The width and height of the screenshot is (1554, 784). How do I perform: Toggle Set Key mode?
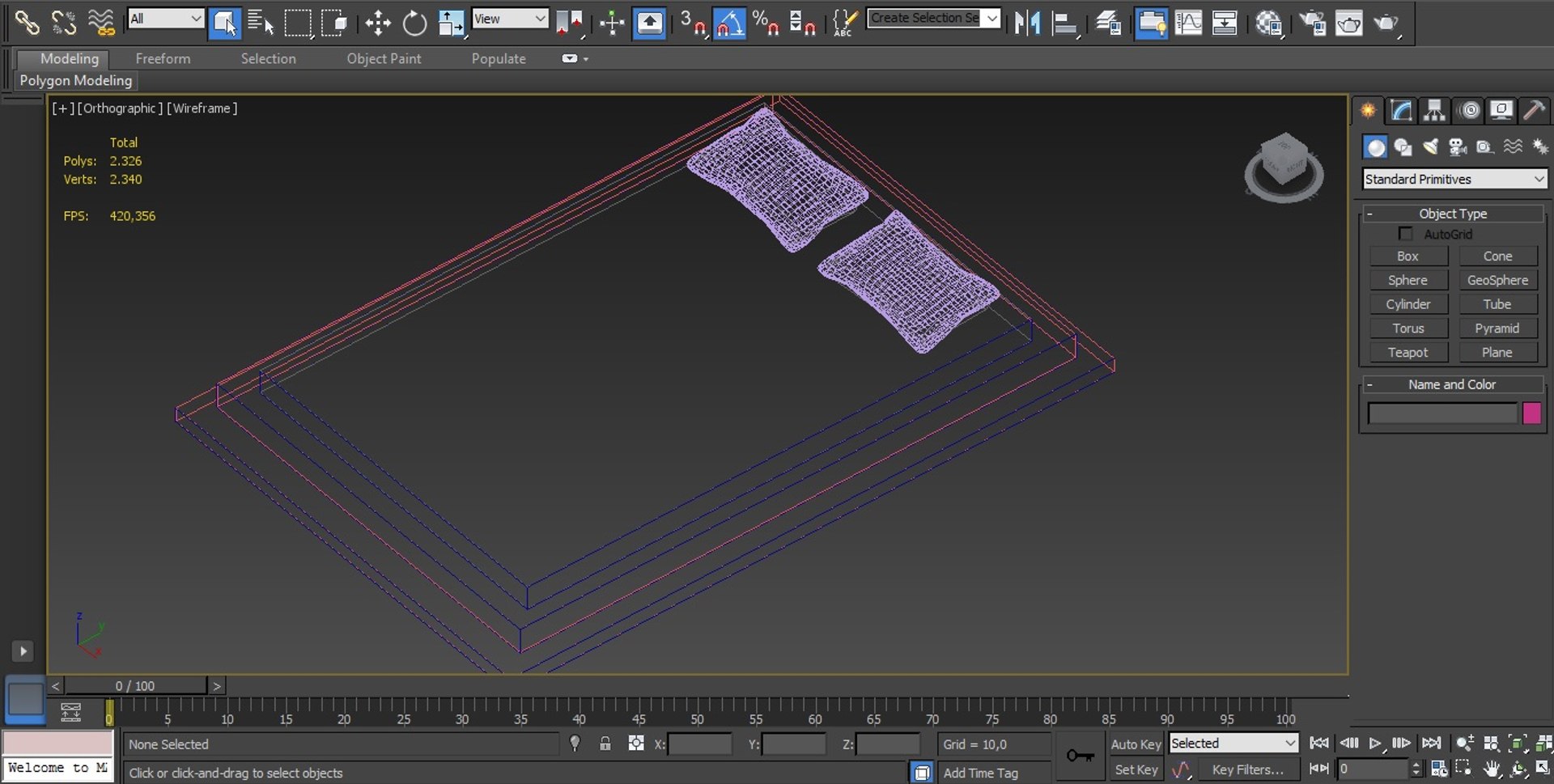click(1136, 769)
